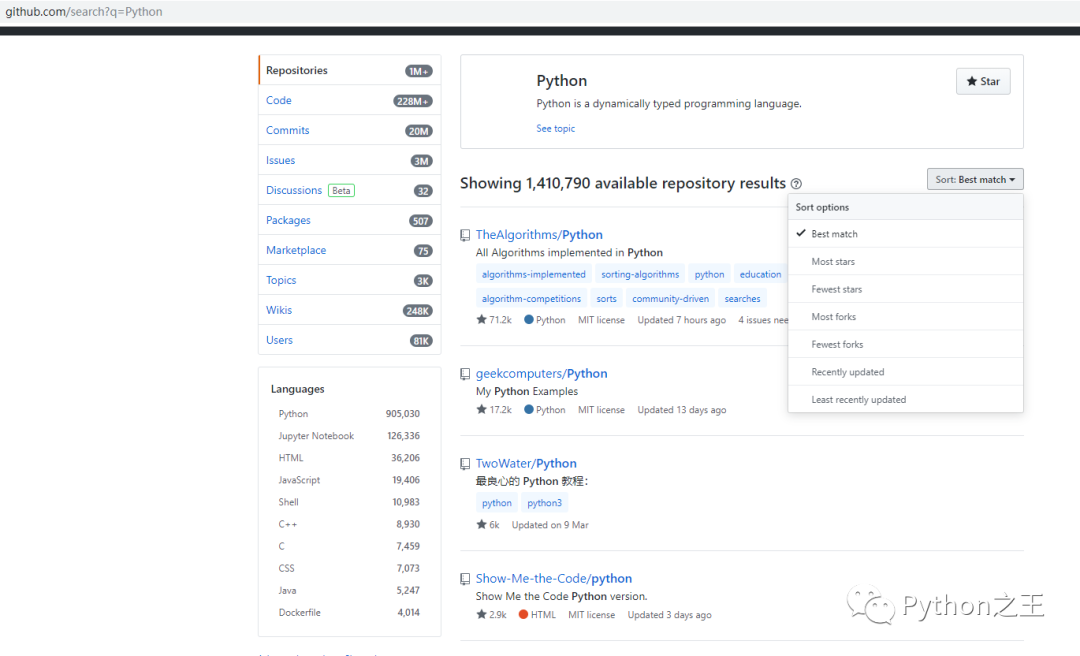The height and width of the screenshot is (656, 1080).
Task: Filter by HTML in Languages list
Action: [349, 458]
